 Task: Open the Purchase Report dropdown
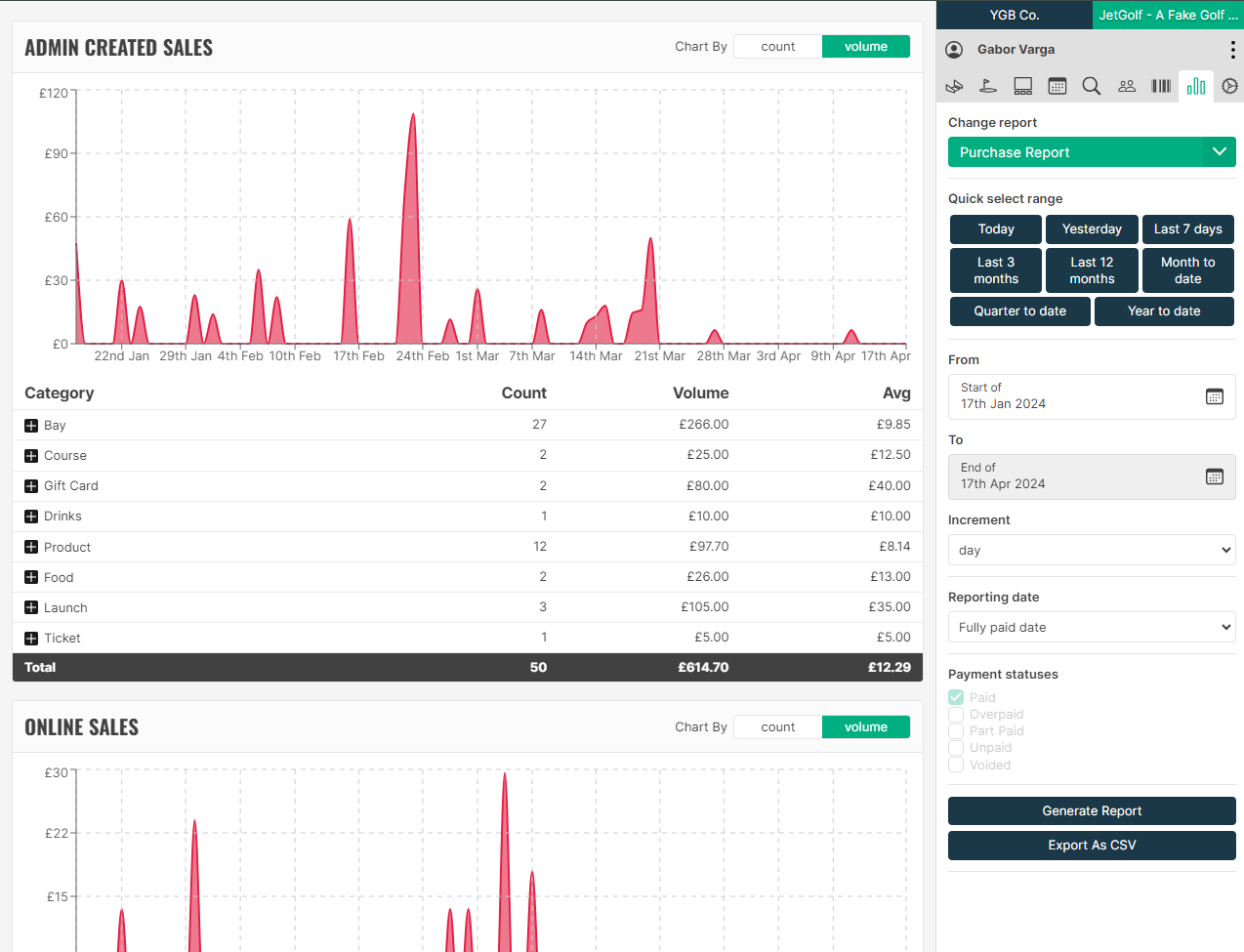pos(1092,152)
